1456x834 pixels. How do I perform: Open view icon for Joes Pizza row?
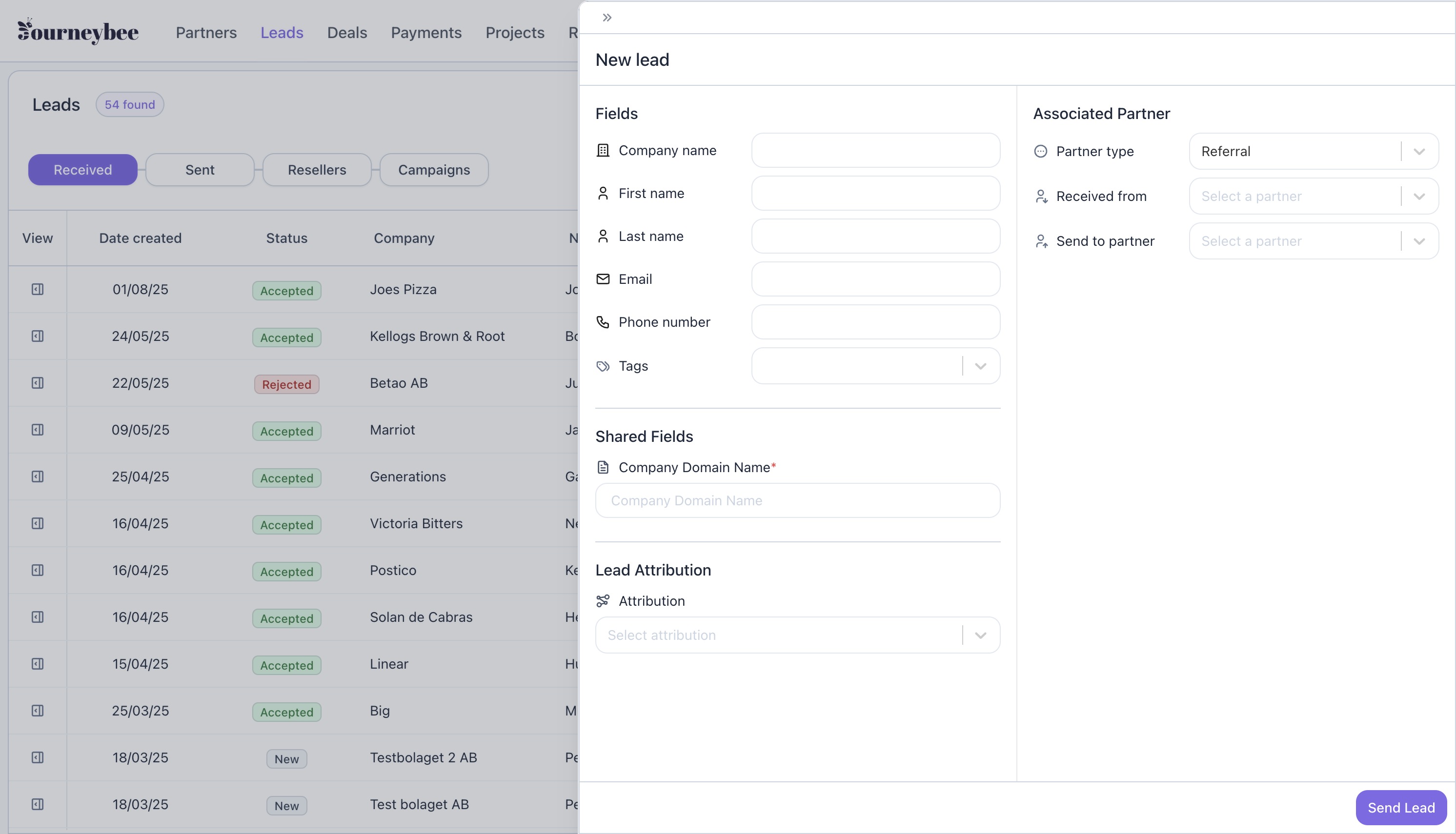pos(37,289)
